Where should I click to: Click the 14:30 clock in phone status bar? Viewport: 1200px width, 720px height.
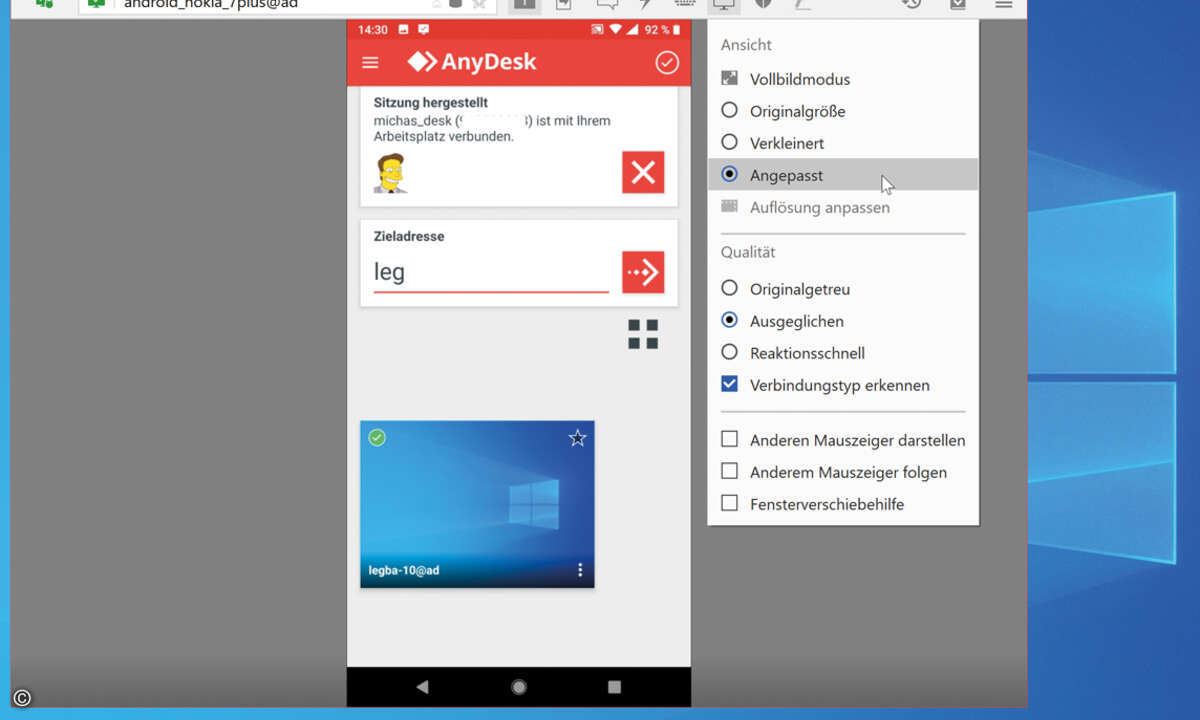[x=373, y=30]
